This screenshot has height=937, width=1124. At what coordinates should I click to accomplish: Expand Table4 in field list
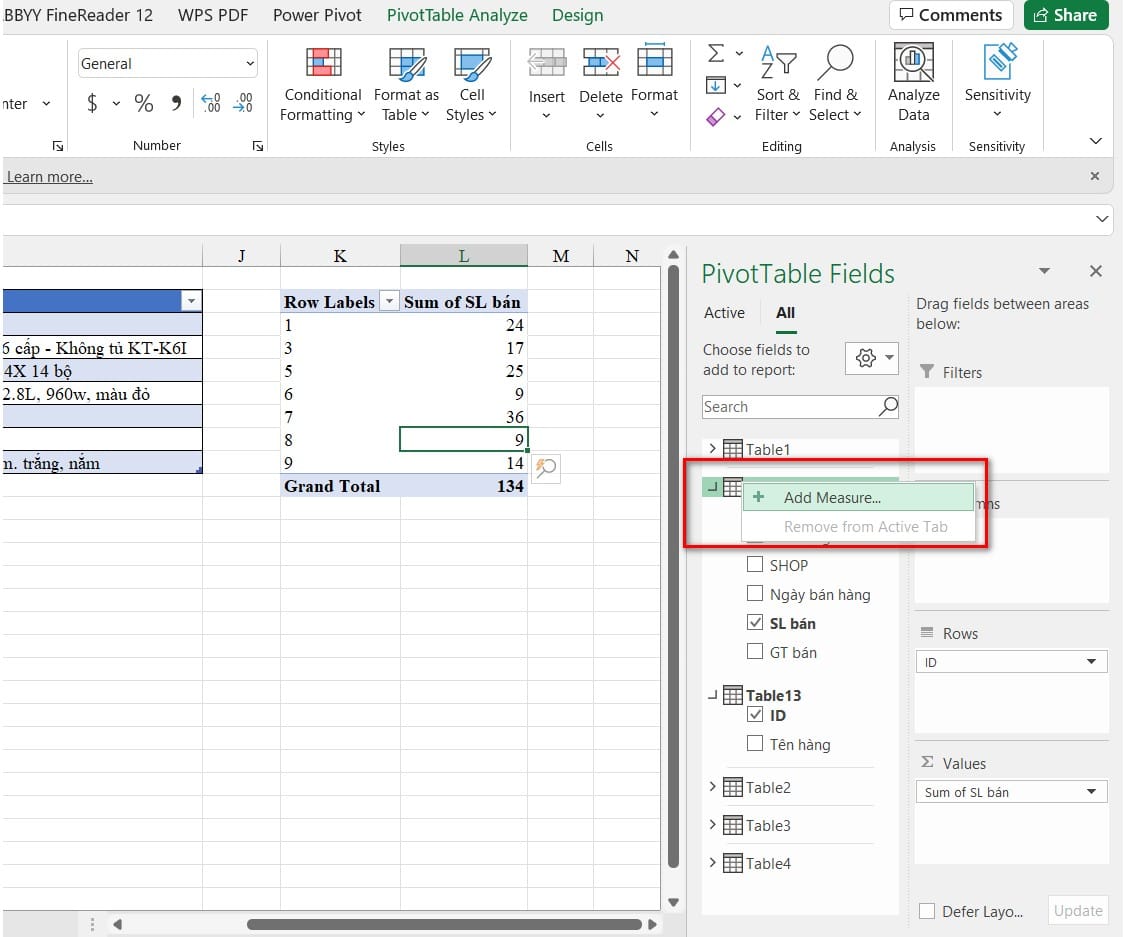(712, 862)
